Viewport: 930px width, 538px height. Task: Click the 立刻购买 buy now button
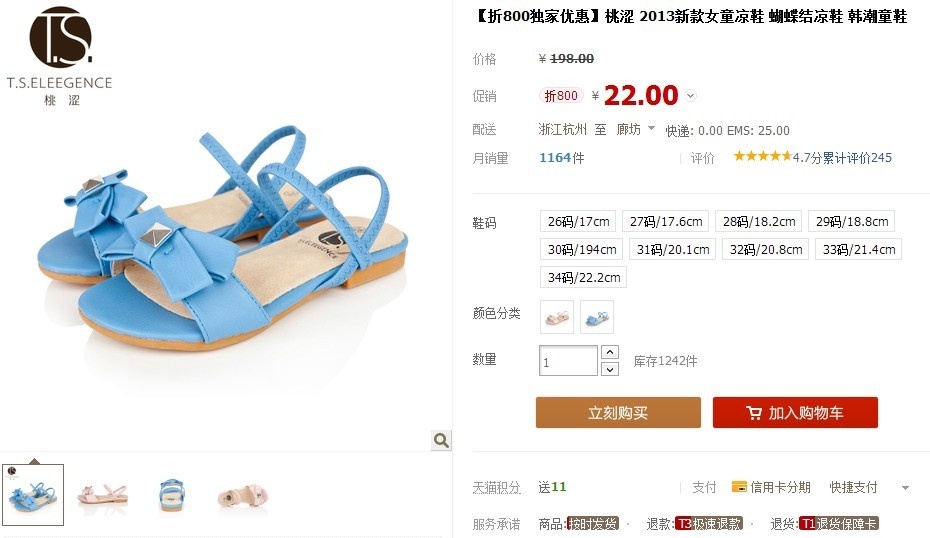point(618,412)
